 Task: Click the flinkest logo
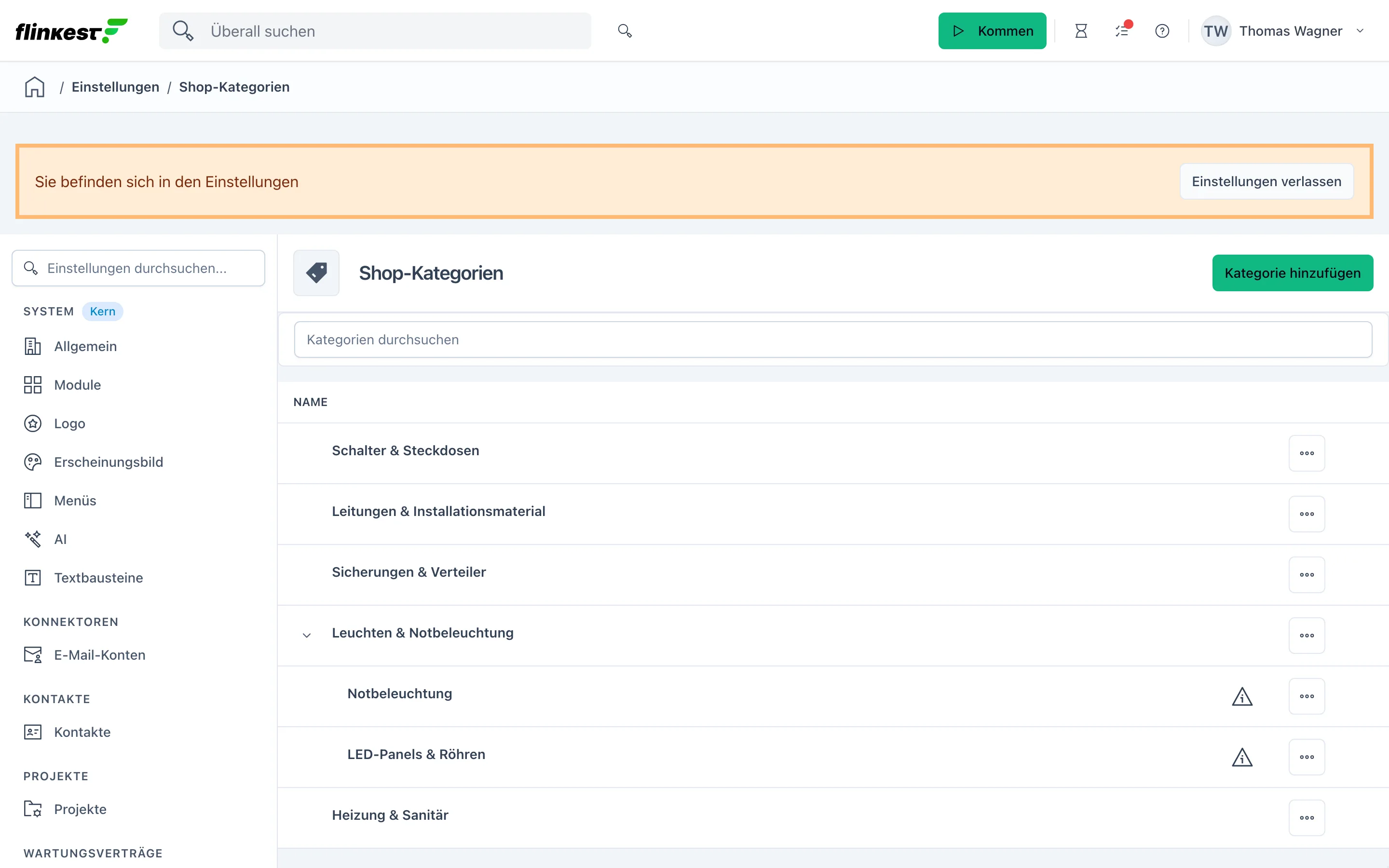[71, 31]
